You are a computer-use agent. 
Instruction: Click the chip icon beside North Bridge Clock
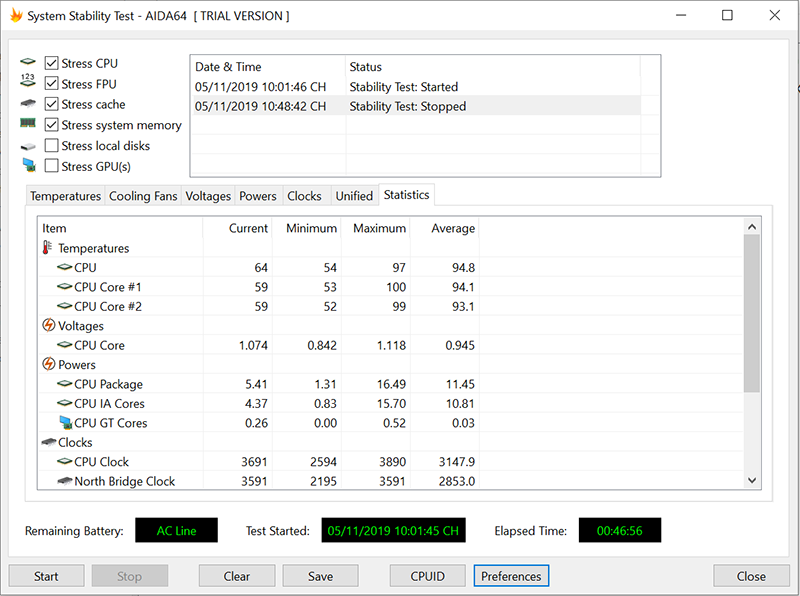pyautogui.click(x=64, y=481)
